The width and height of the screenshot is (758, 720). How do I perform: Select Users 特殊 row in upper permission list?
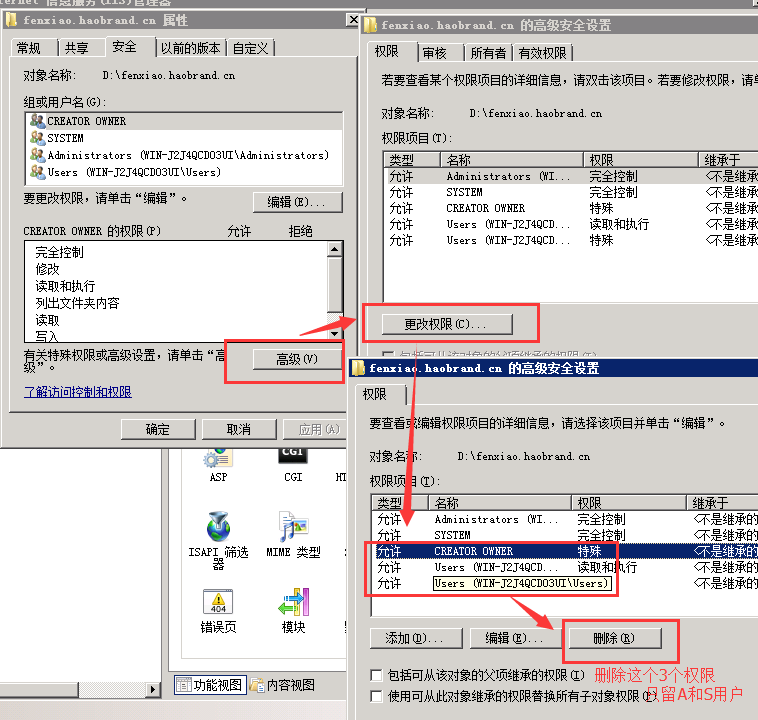[x=571, y=240]
